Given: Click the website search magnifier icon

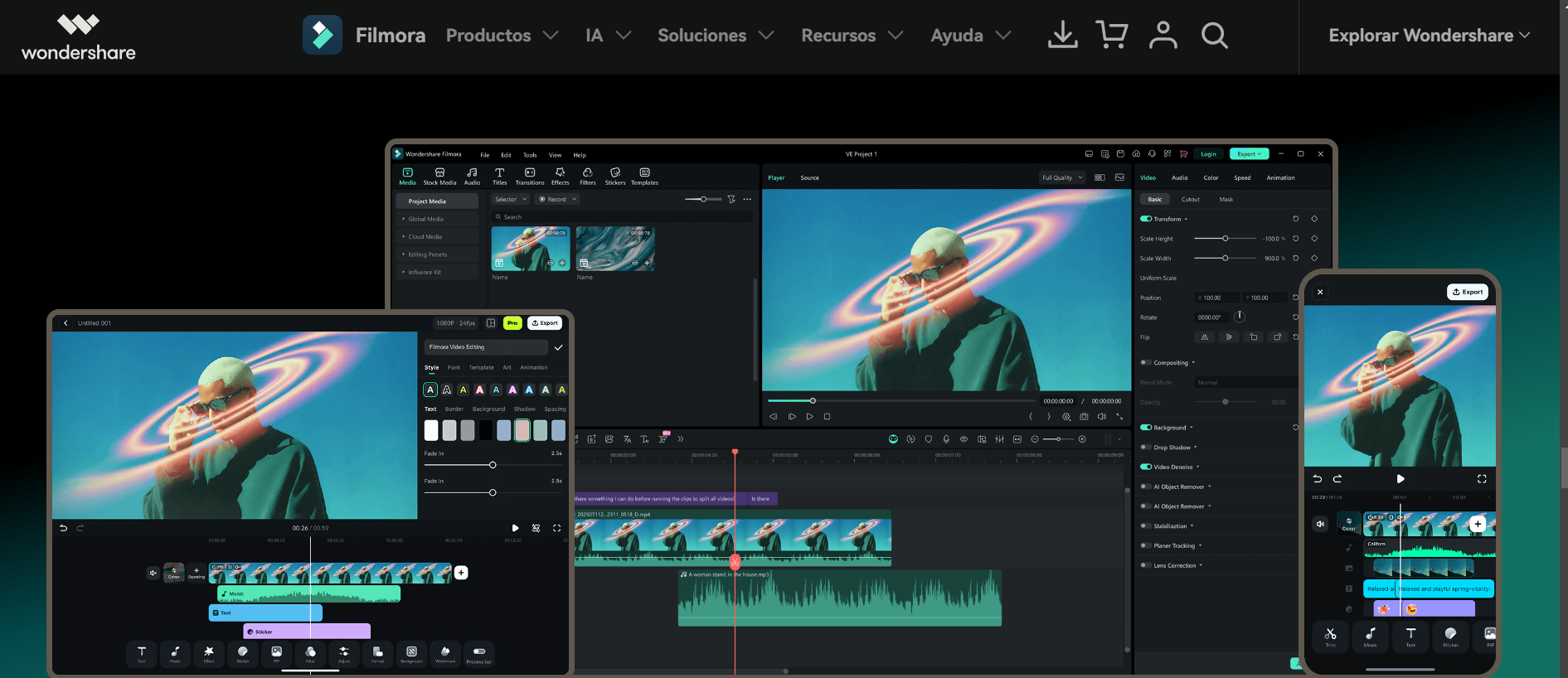Looking at the screenshot, I should [x=1215, y=35].
